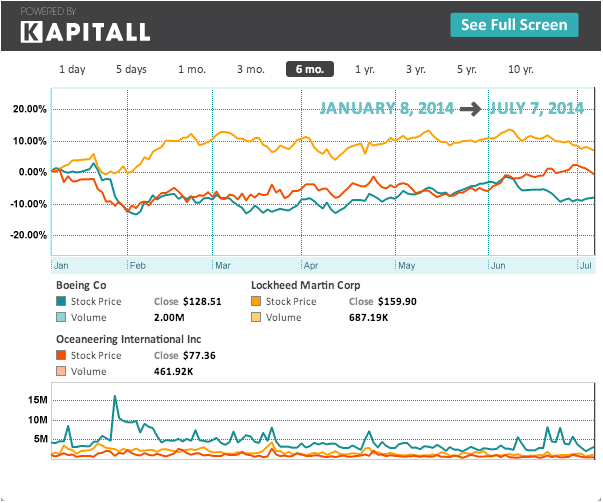Screen dimensions: 603x503
Task: Show the 10 yr. chart range
Action: pyautogui.click(x=521, y=69)
